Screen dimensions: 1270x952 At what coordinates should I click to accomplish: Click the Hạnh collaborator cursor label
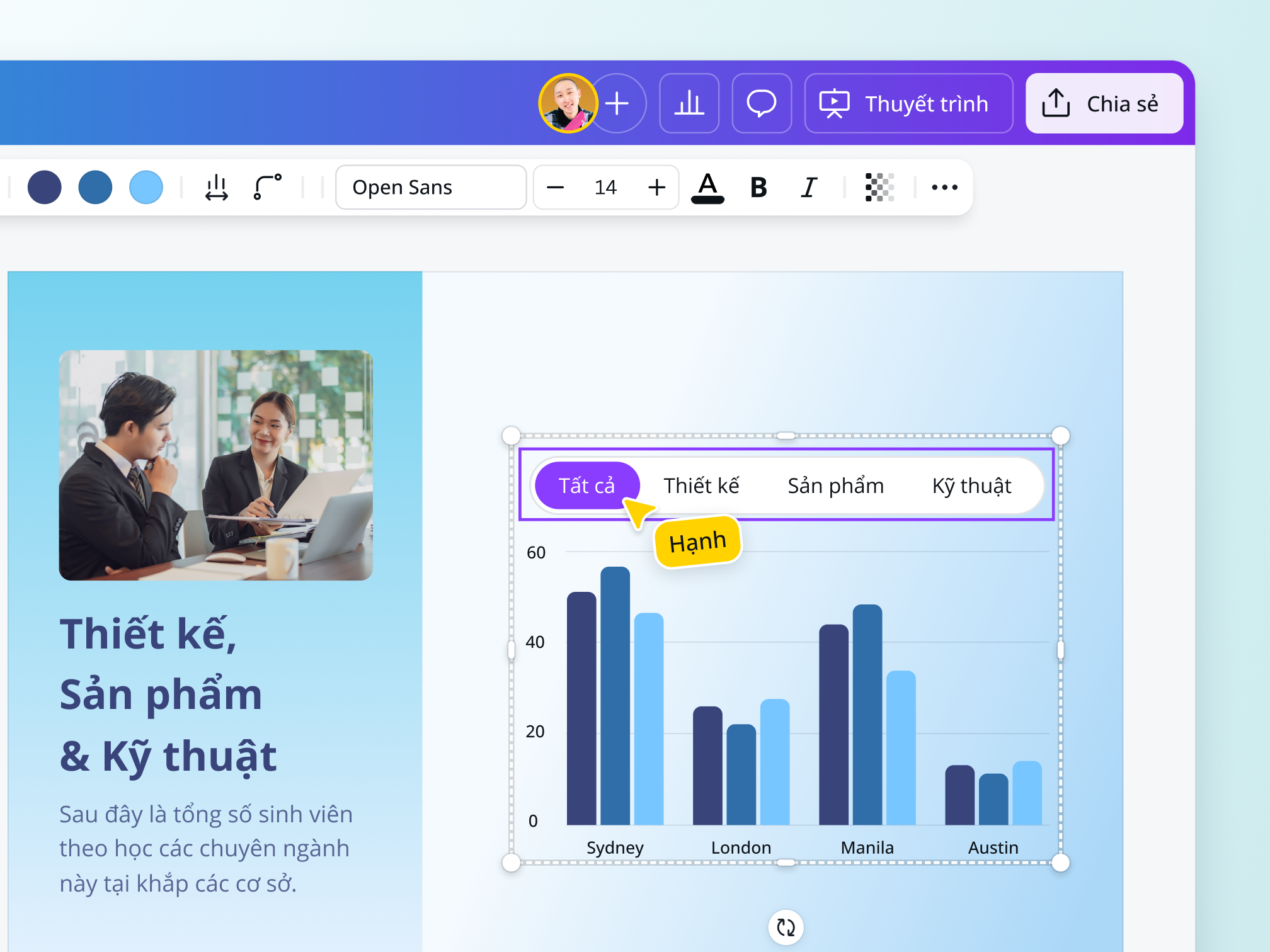click(x=698, y=541)
